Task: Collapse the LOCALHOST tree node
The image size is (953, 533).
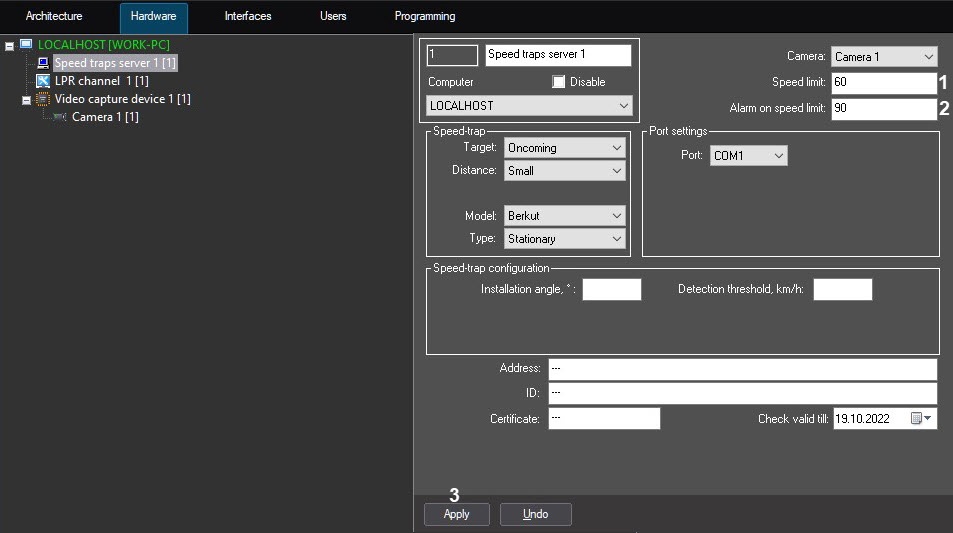Action: [9, 46]
